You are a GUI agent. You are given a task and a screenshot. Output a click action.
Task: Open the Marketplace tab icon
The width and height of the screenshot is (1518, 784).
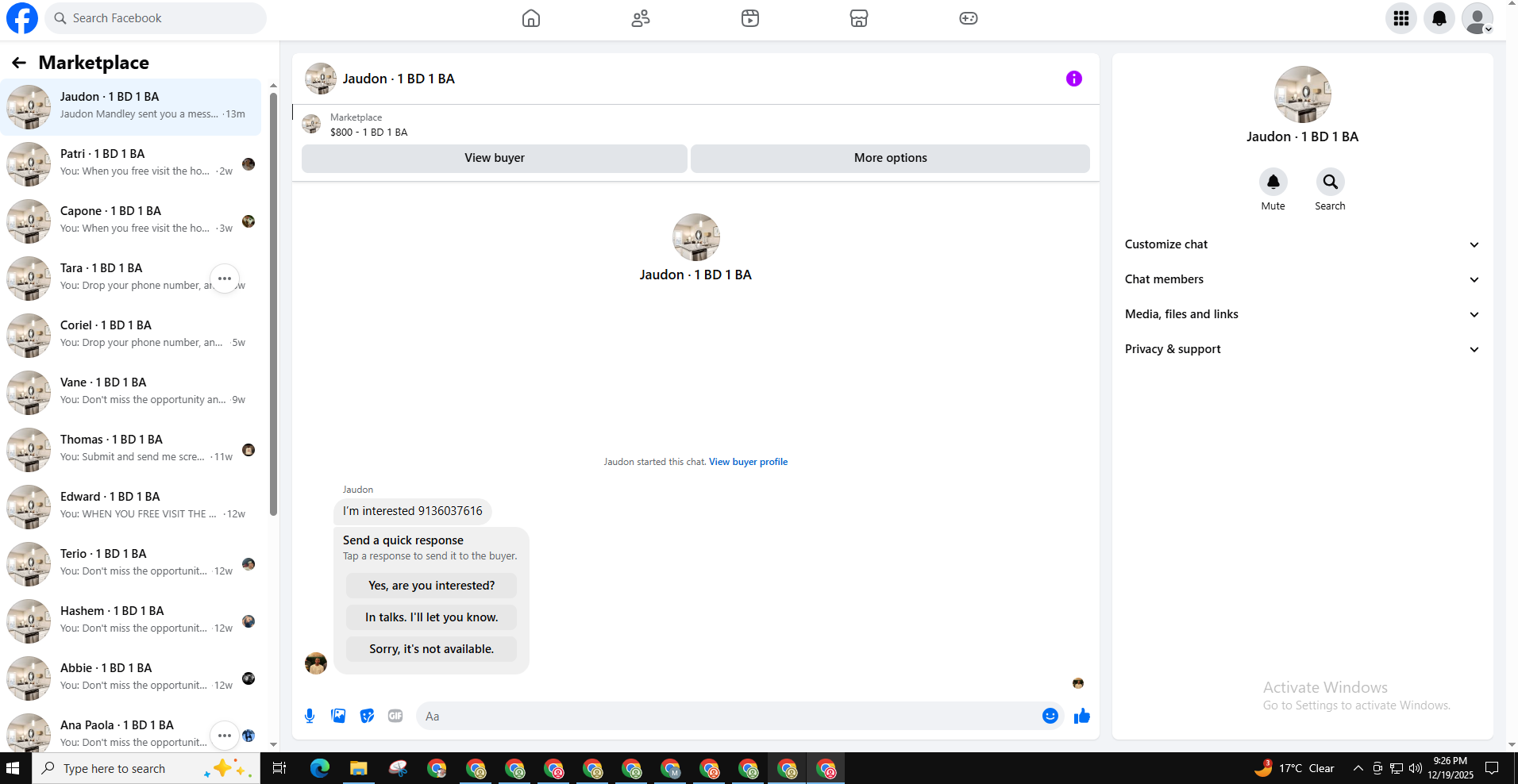point(859,18)
